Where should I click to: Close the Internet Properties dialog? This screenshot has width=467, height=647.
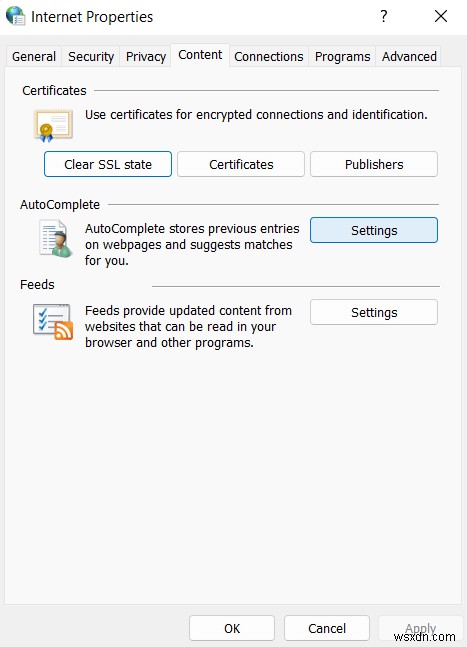point(441,17)
